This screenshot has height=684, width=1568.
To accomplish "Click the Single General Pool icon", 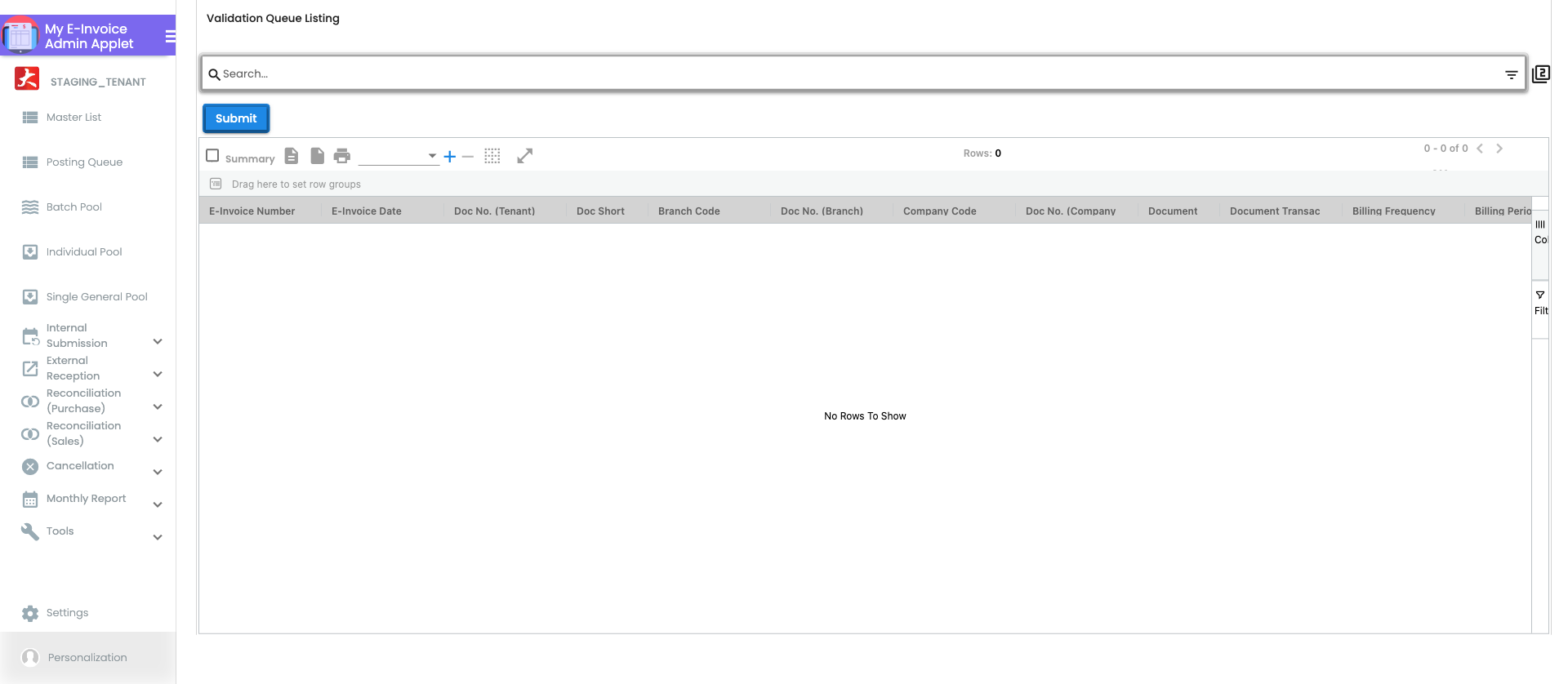I will [30, 297].
